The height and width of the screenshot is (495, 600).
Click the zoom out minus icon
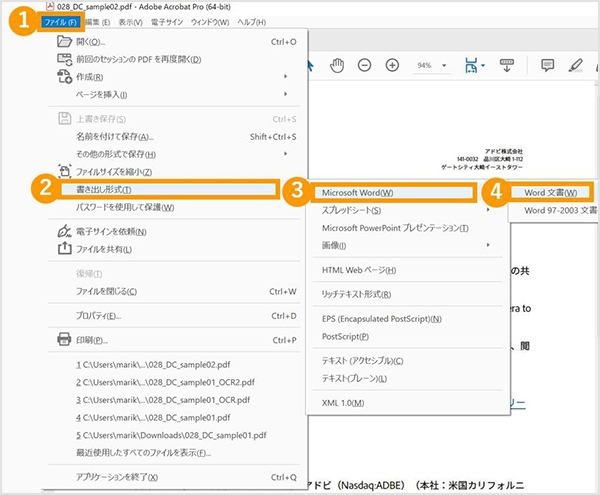point(364,65)
